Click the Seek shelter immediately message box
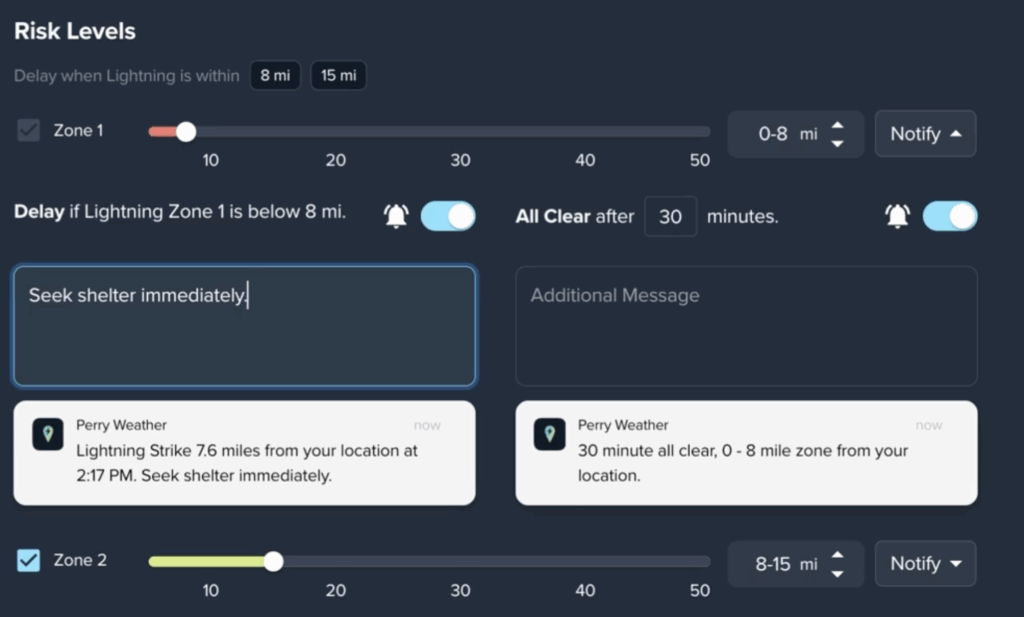This screenshot has width=1024, height=617. 244,324
